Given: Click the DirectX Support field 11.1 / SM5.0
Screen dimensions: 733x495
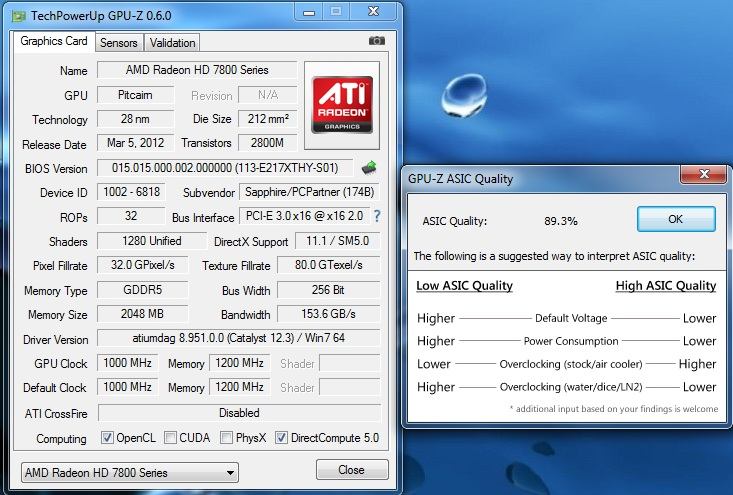Looking at the screenshot, I should [338, 241].
